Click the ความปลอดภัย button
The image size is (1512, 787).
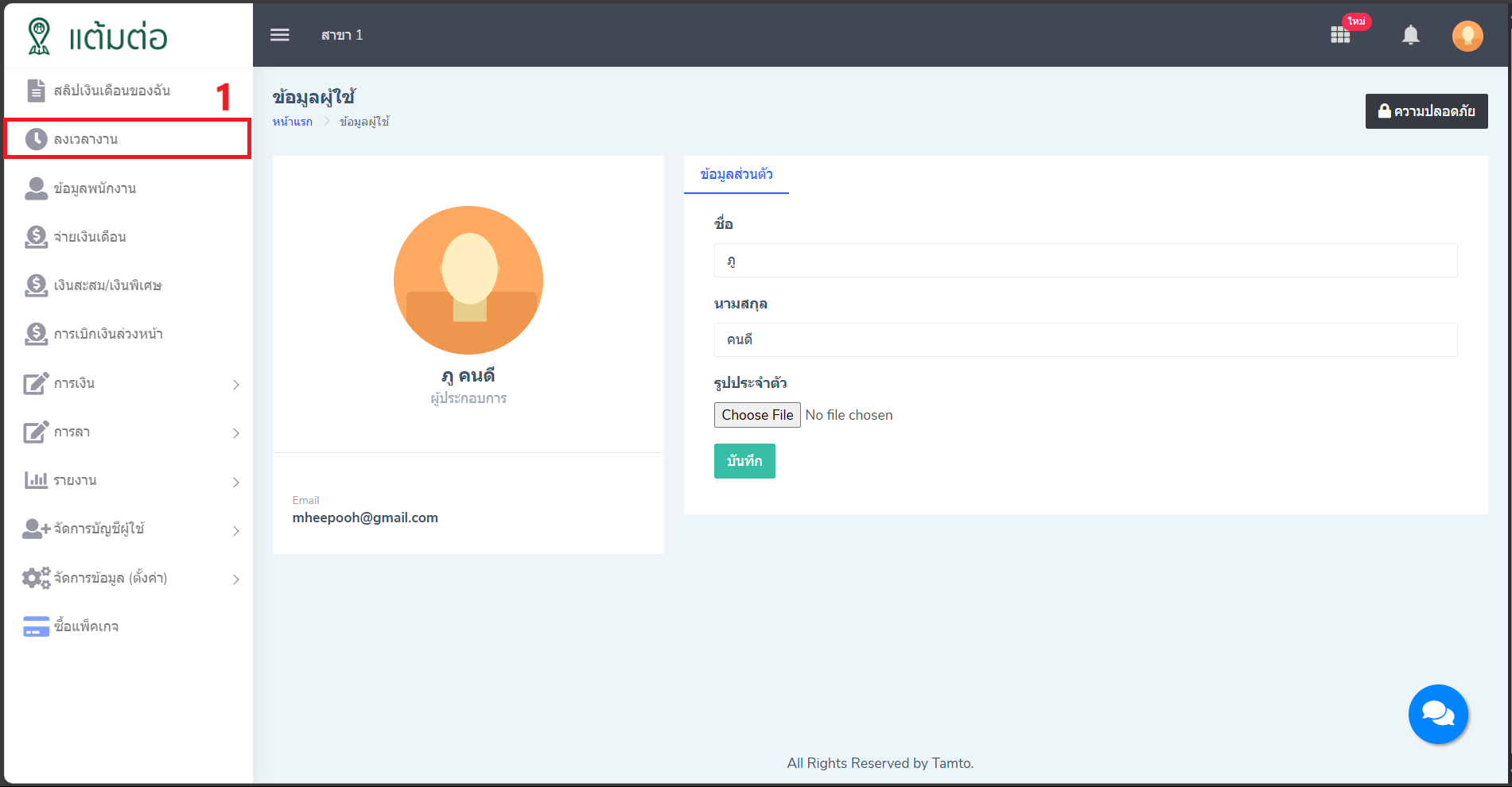pos(1426,111)
